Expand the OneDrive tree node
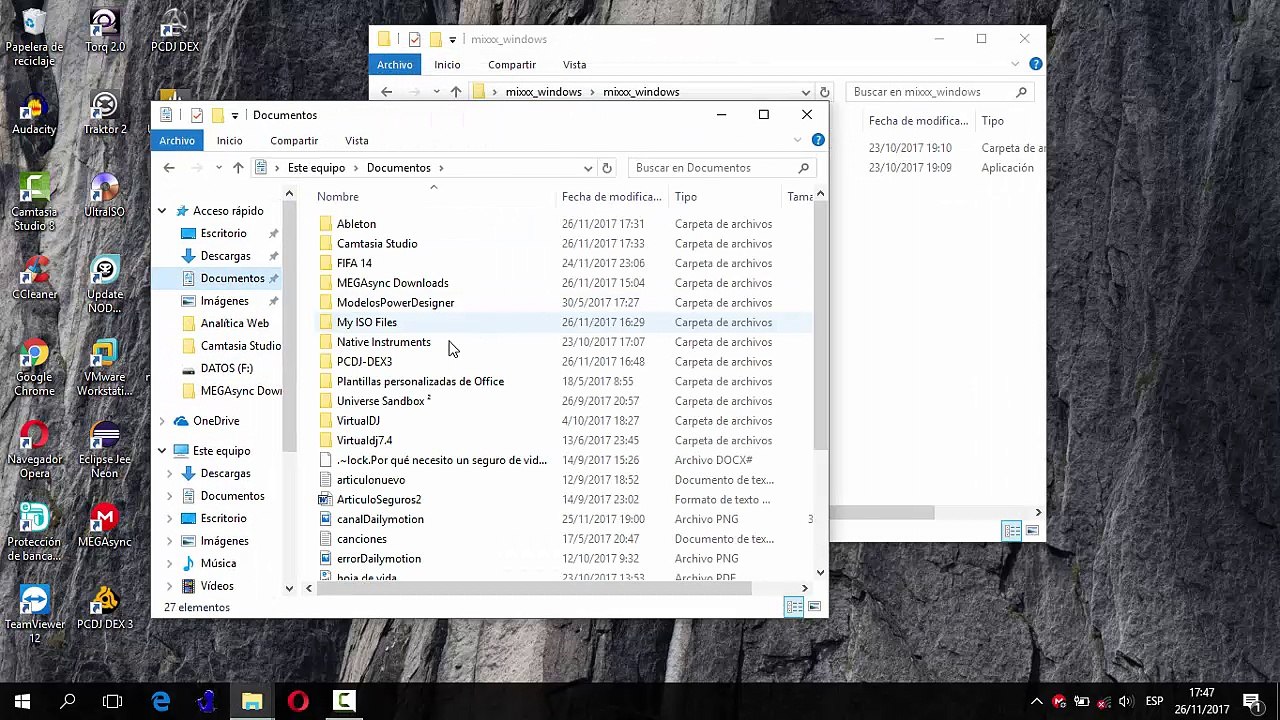The width and height of the screenshot is (1280, 720). tap(161, 421)
